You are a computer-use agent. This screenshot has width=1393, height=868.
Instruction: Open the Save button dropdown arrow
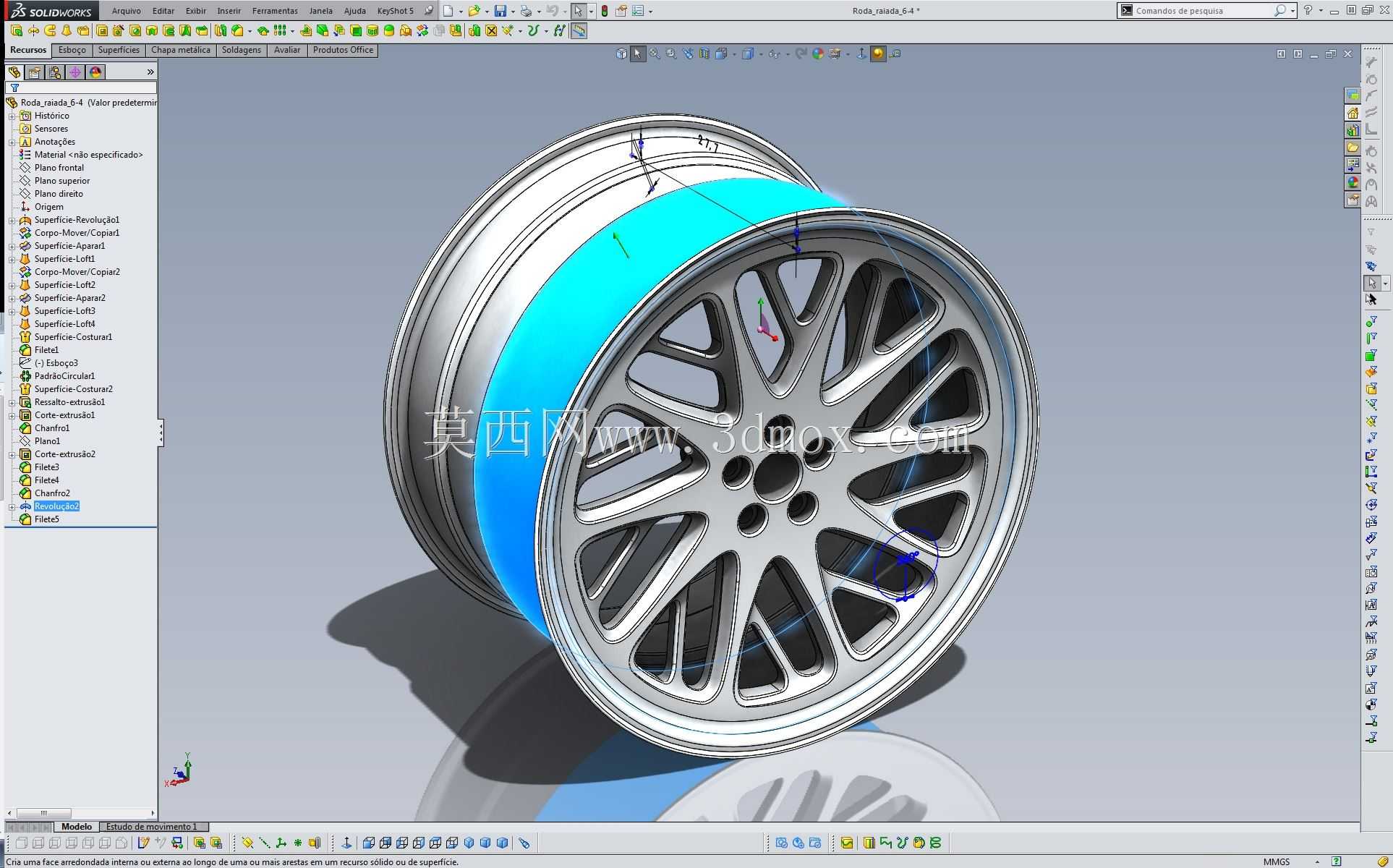click(513, 11)
